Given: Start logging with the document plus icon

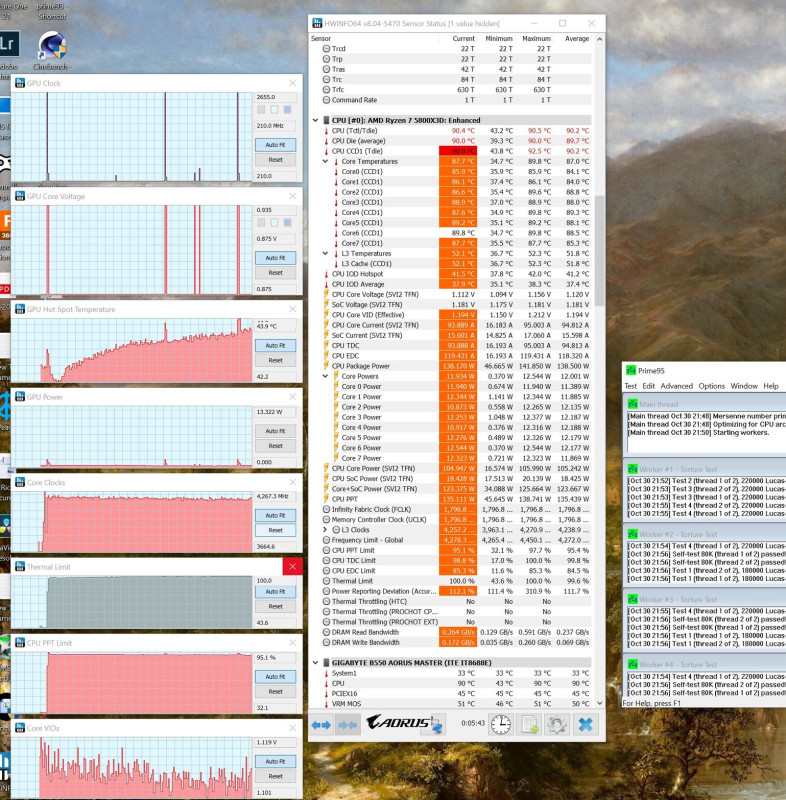Looking at the screenshot, I should click(x=529, y=724).
